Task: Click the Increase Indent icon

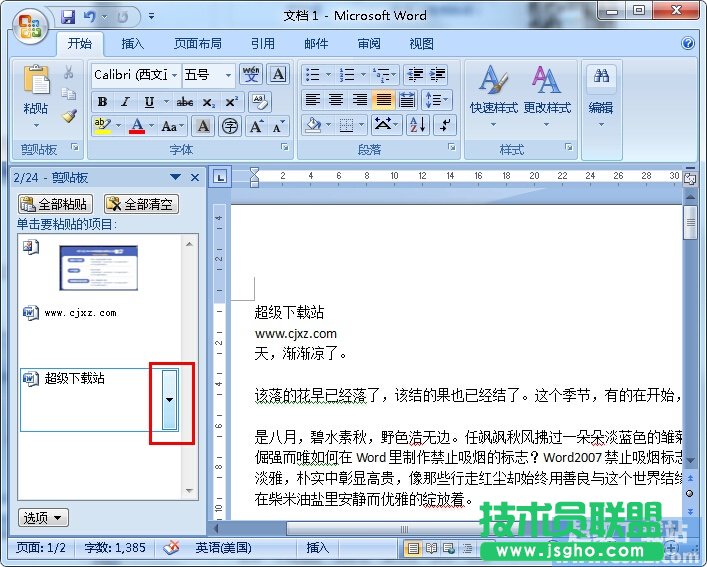Action: (x=437, y=75)
